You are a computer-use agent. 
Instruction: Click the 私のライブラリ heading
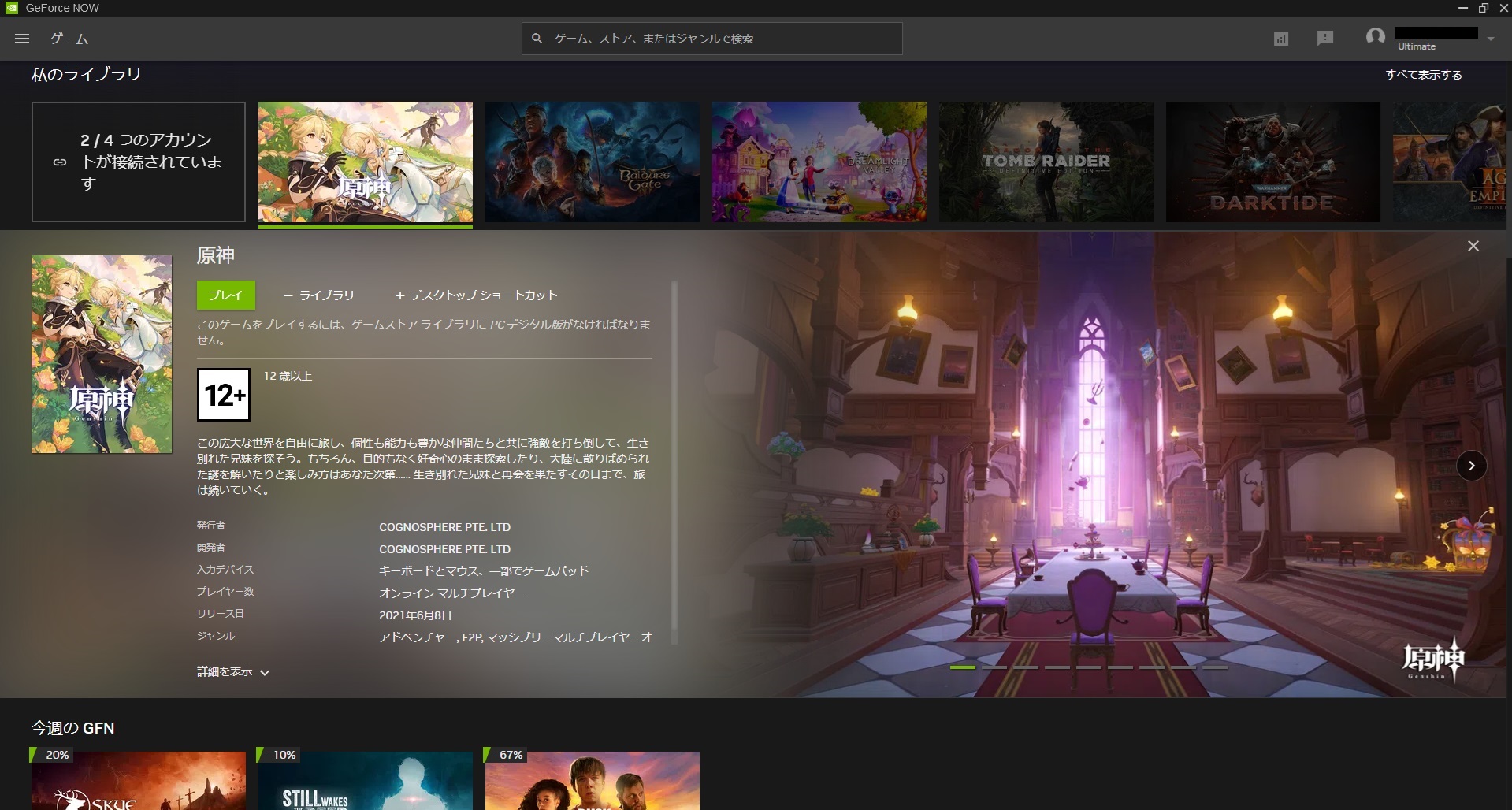pyautogui.click(x=86, y=74)
